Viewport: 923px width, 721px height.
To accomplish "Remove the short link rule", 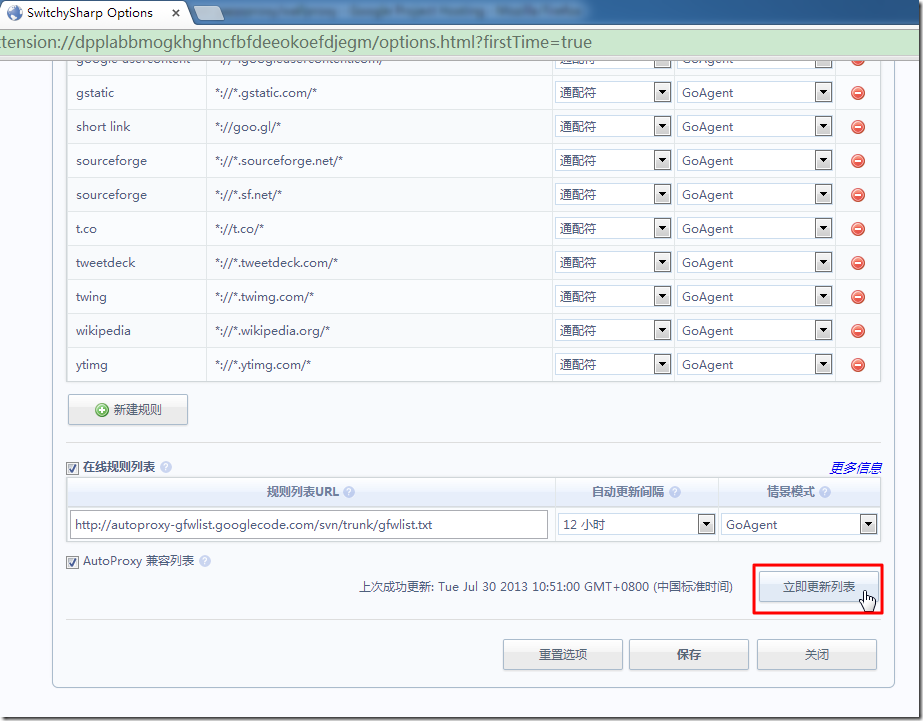I will [x=858, y=127].
